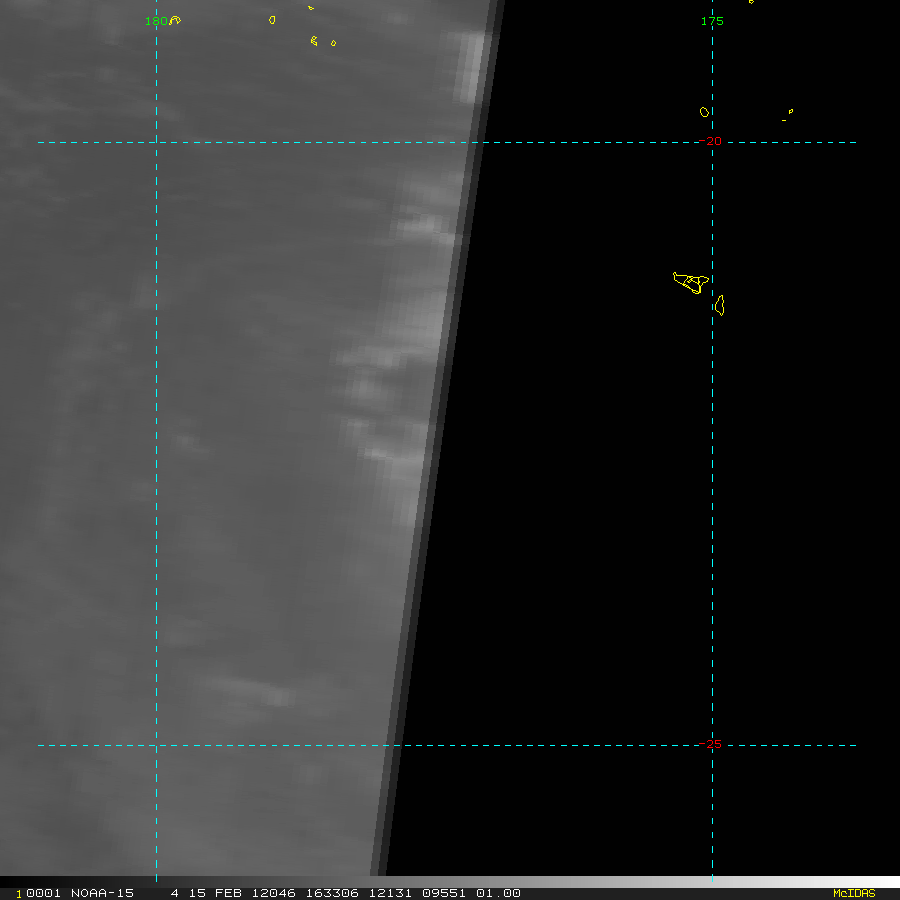Click the NOAA-15 satellite name text

[x=102, y=893]
